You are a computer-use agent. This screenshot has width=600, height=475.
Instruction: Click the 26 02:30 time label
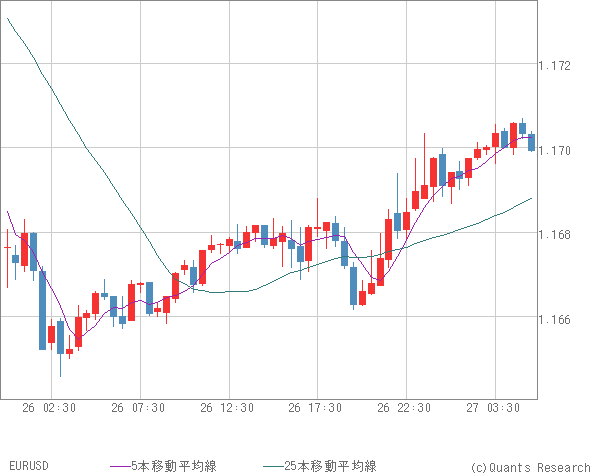(x=49, y=408)
